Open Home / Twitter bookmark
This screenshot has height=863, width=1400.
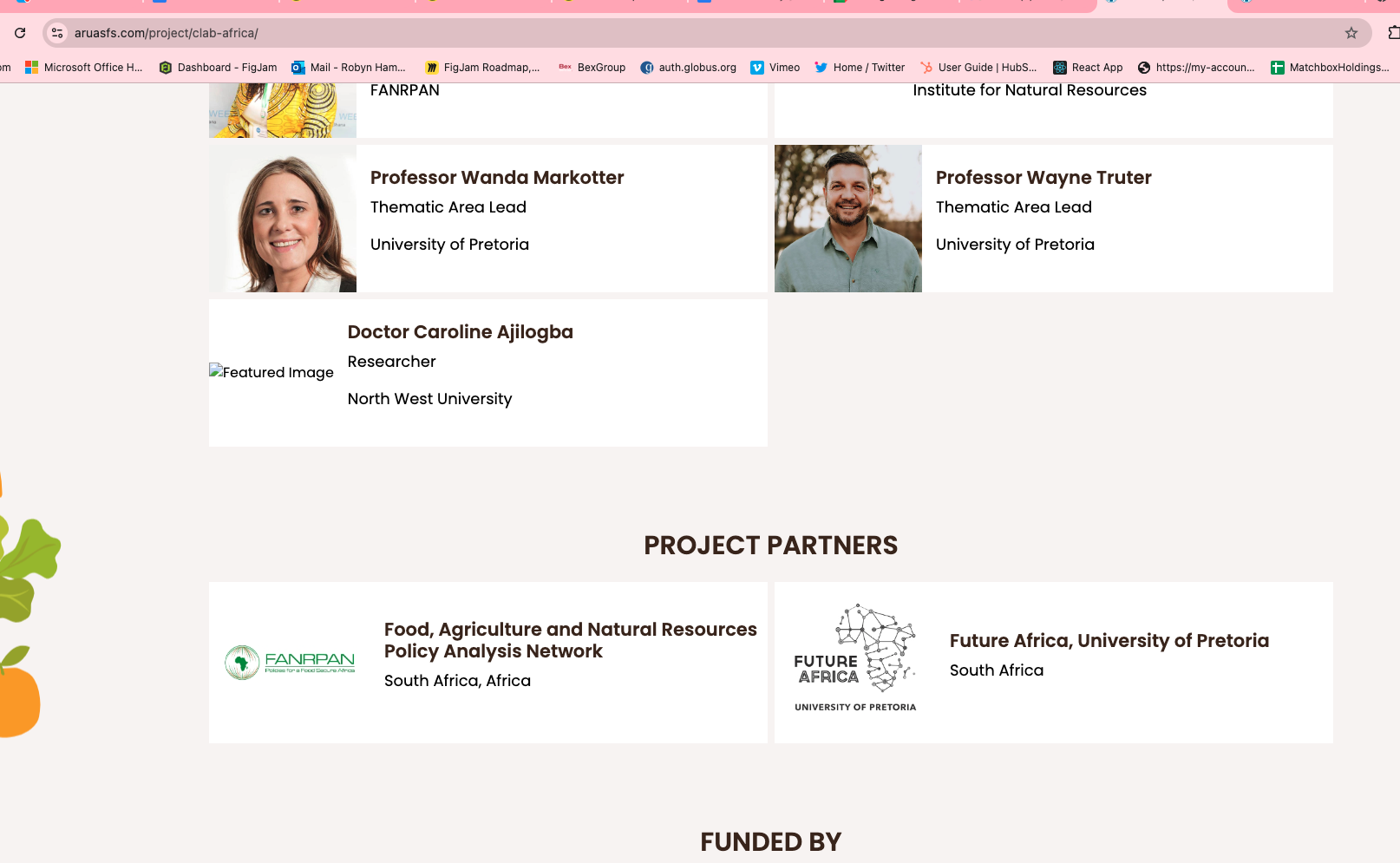[x=859, y=68]
